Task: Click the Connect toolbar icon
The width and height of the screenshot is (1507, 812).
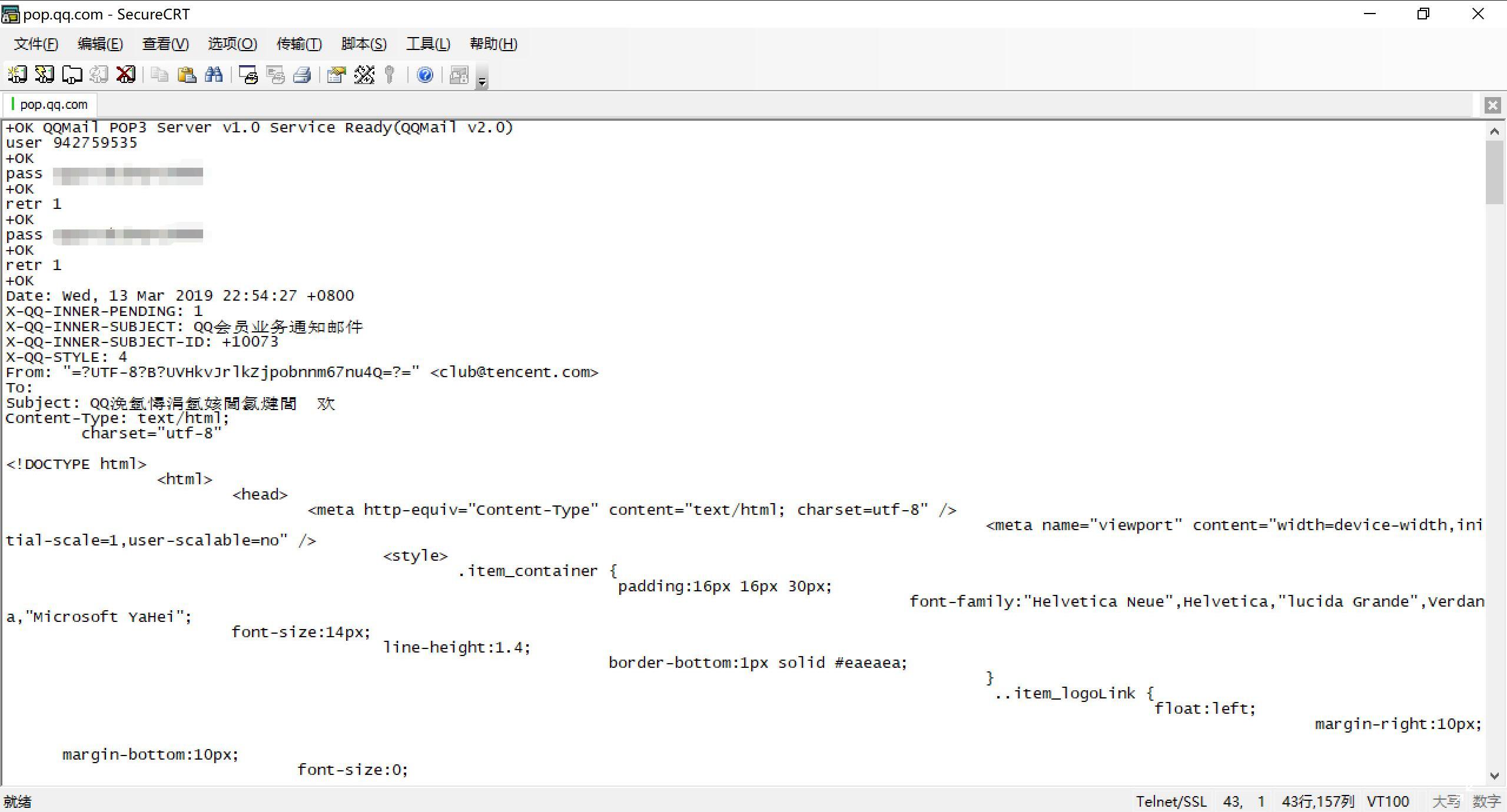Action: [17, 75]
